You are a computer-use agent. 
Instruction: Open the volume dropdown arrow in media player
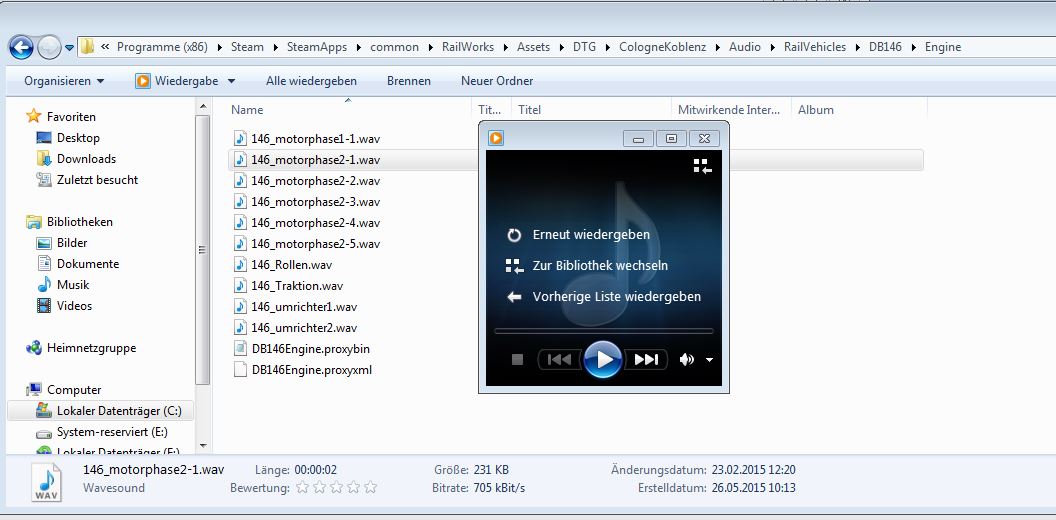pos(709,360)
